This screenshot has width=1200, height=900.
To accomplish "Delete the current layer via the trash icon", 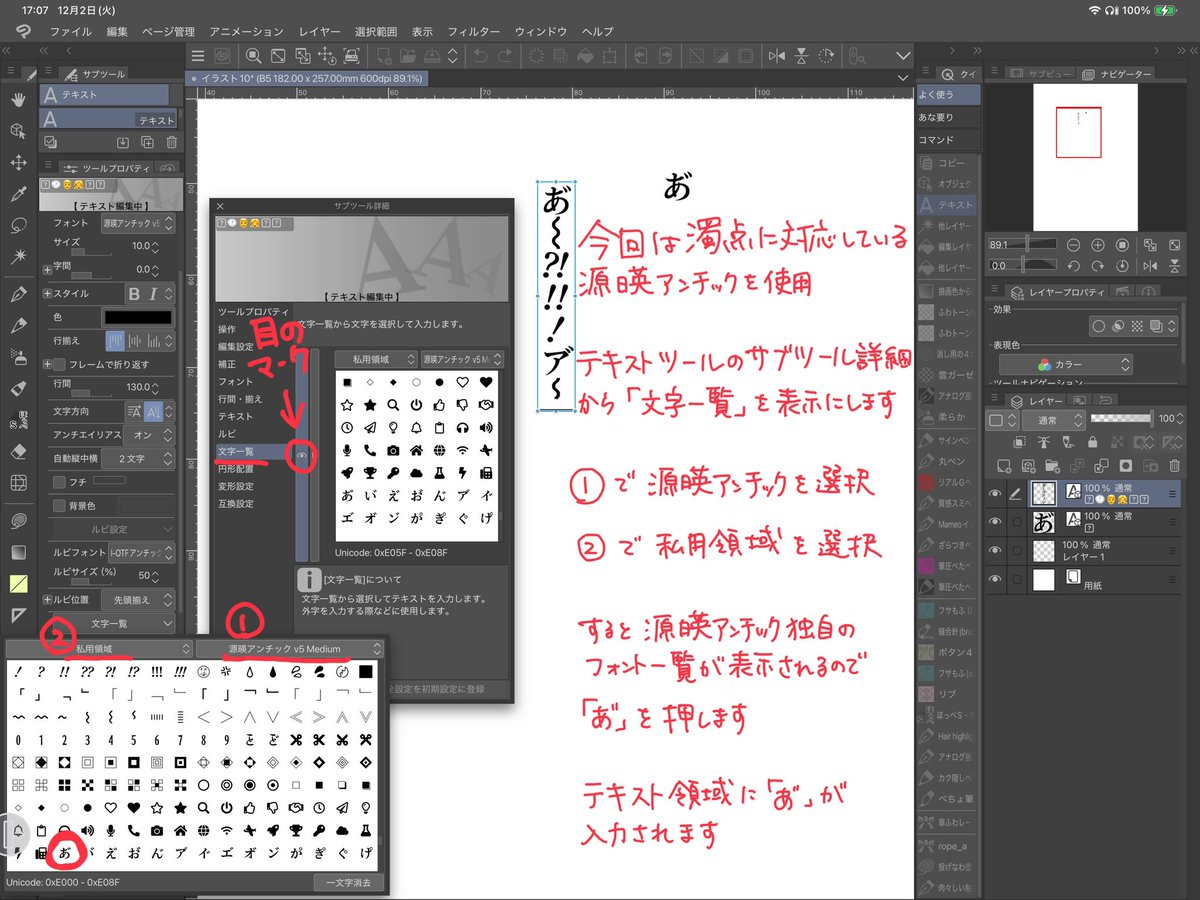I will click(x=1174, y=466).
